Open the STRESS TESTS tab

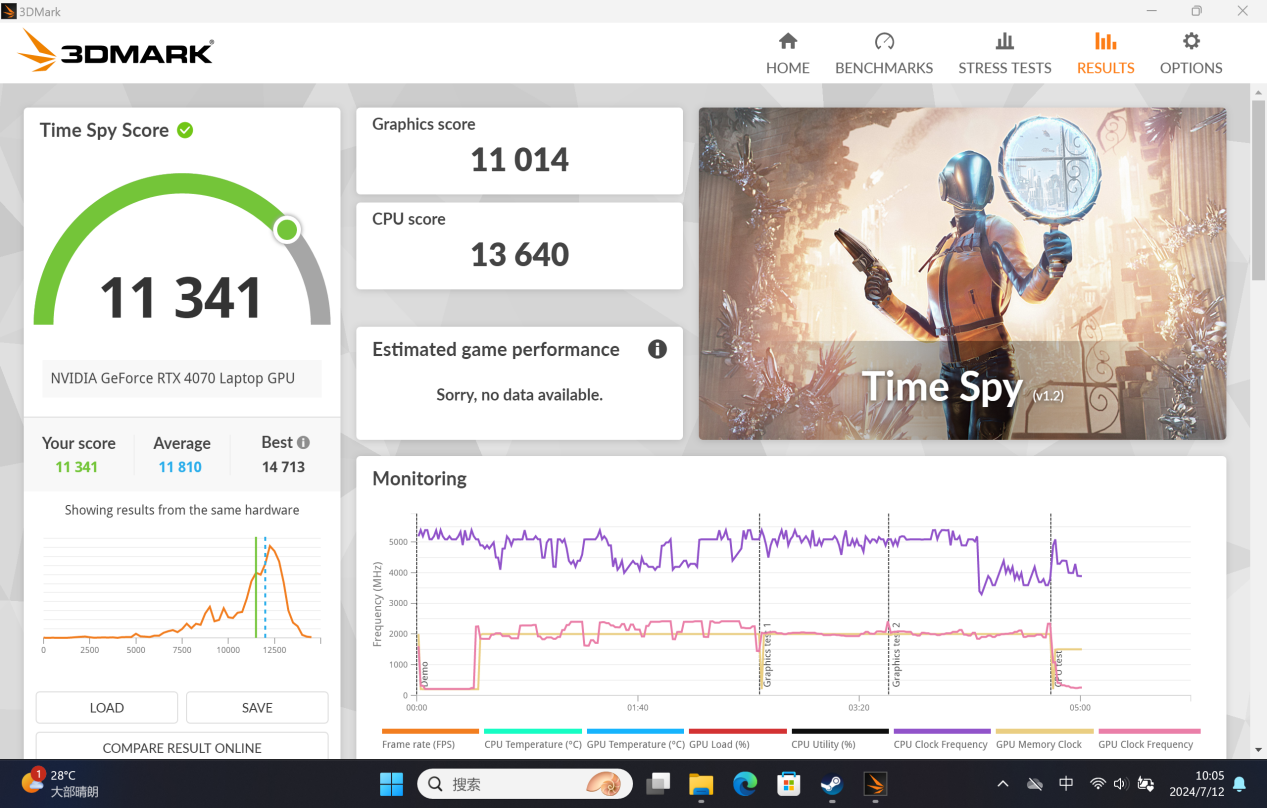click(1005, 53)
